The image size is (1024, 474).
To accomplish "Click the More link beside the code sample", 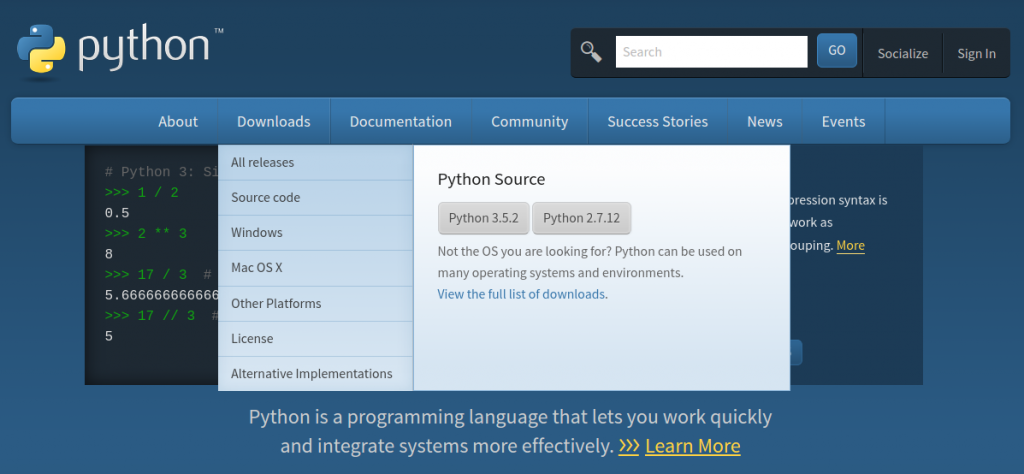I will pyautogui.click(x=850, y=245).
